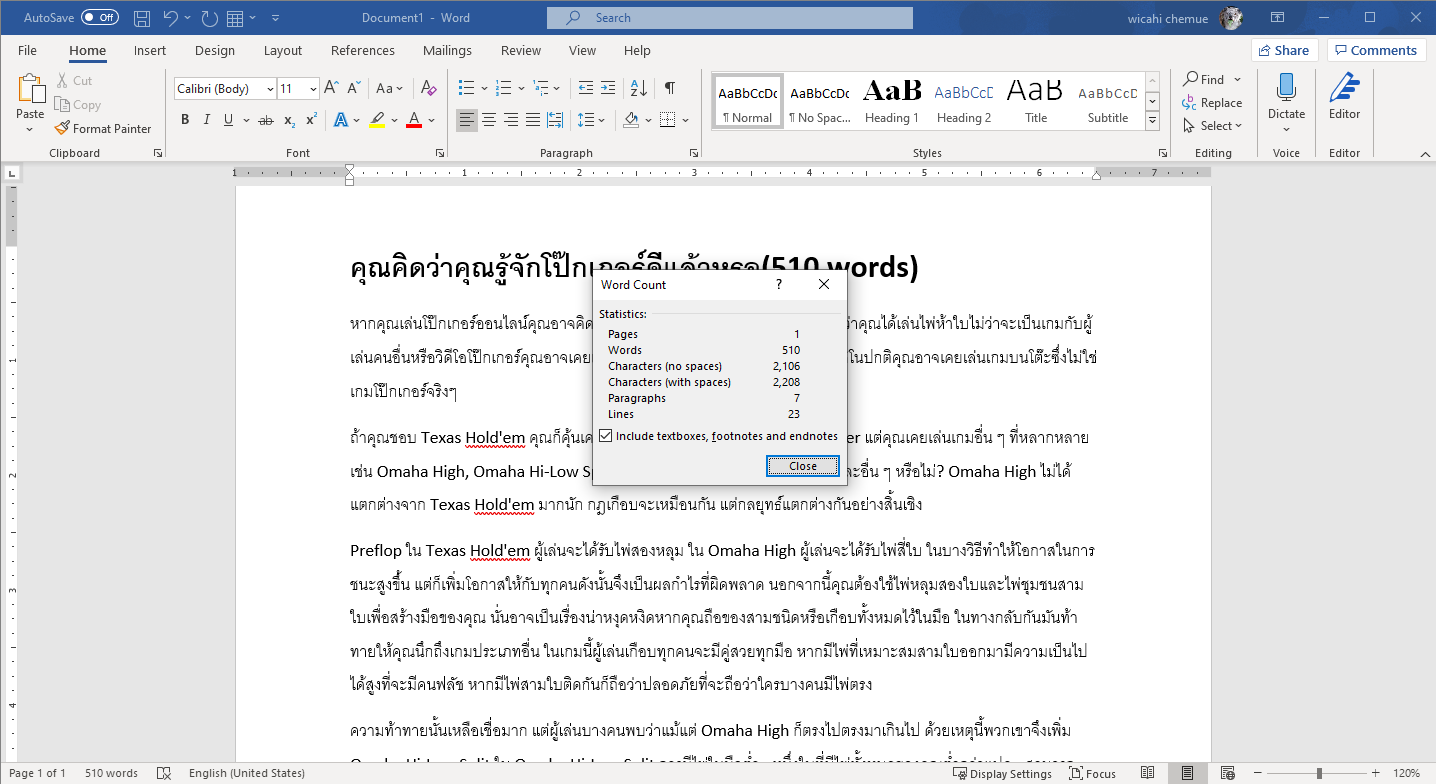This screenshot has height=784, width=1436.
Task: Click the Paste clipboard icon
Action: tap(31, 90)
